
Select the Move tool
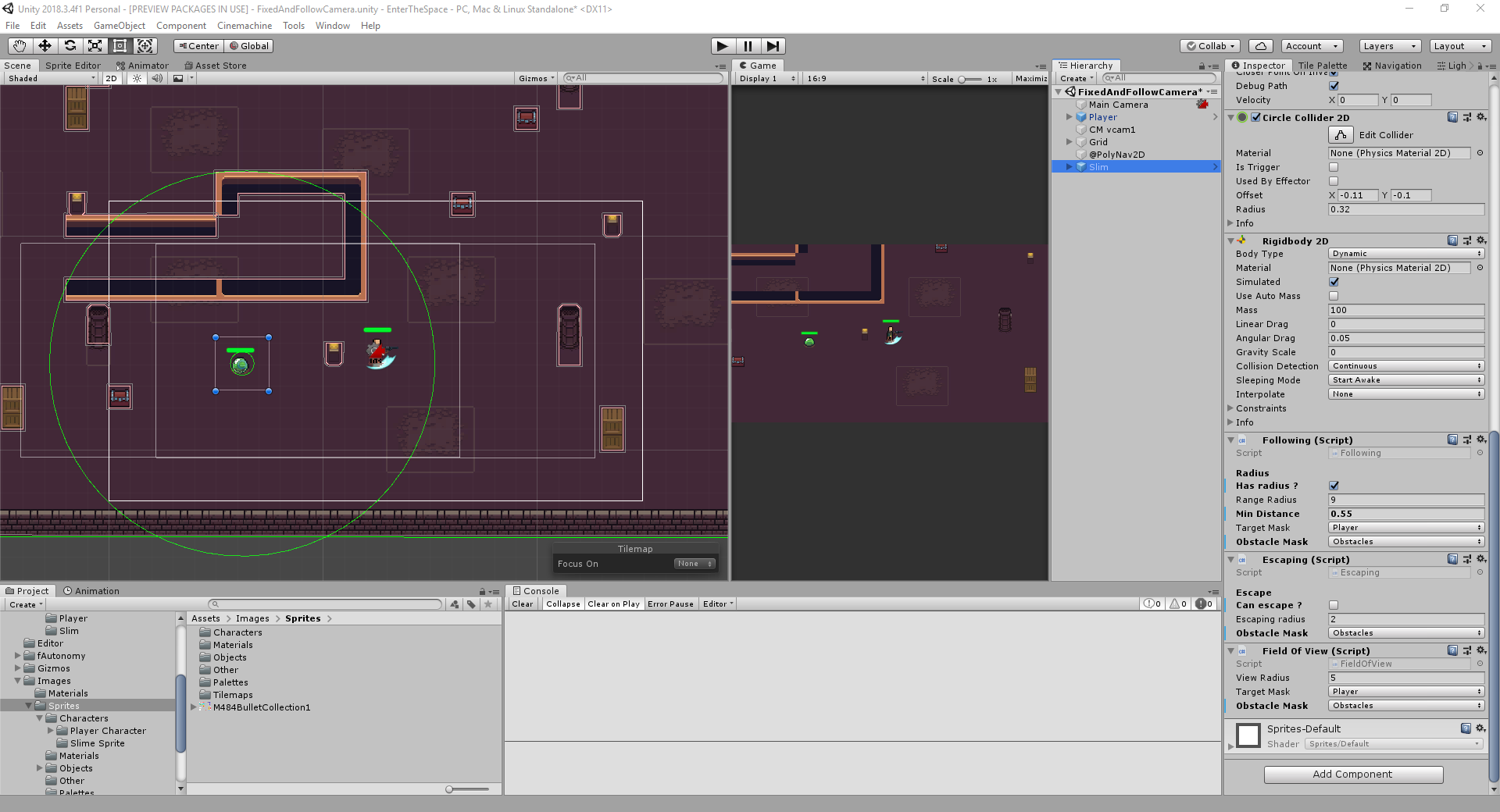click(45, 46)
